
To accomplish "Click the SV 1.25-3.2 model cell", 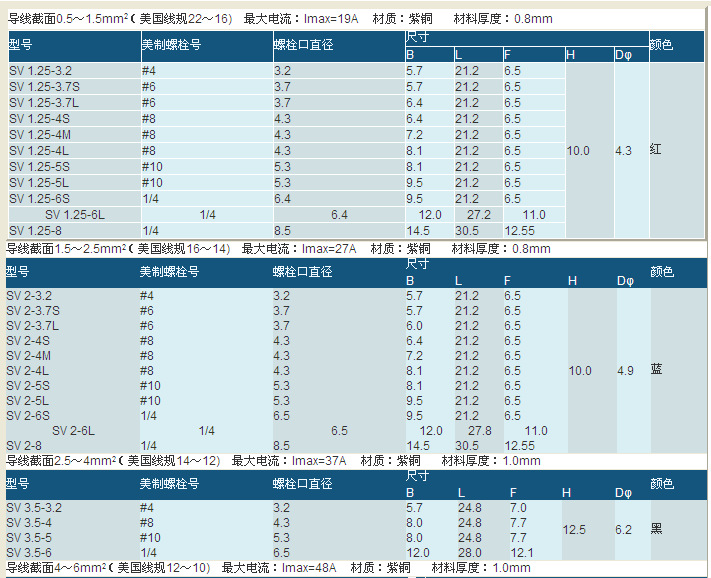I will pyautogui.click(x=41, y=71).
